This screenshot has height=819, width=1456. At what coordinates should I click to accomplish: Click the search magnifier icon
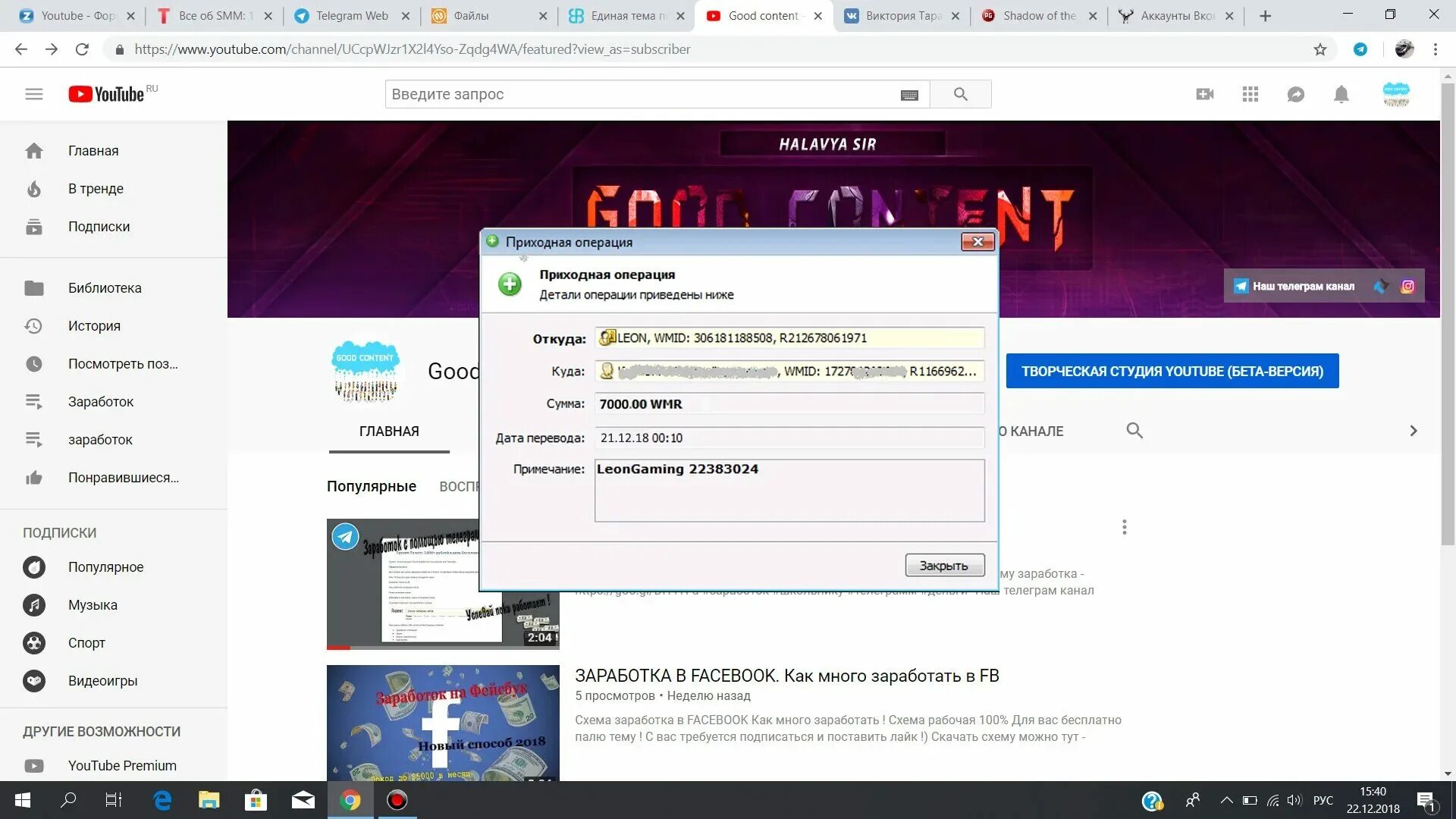[960, 94]
